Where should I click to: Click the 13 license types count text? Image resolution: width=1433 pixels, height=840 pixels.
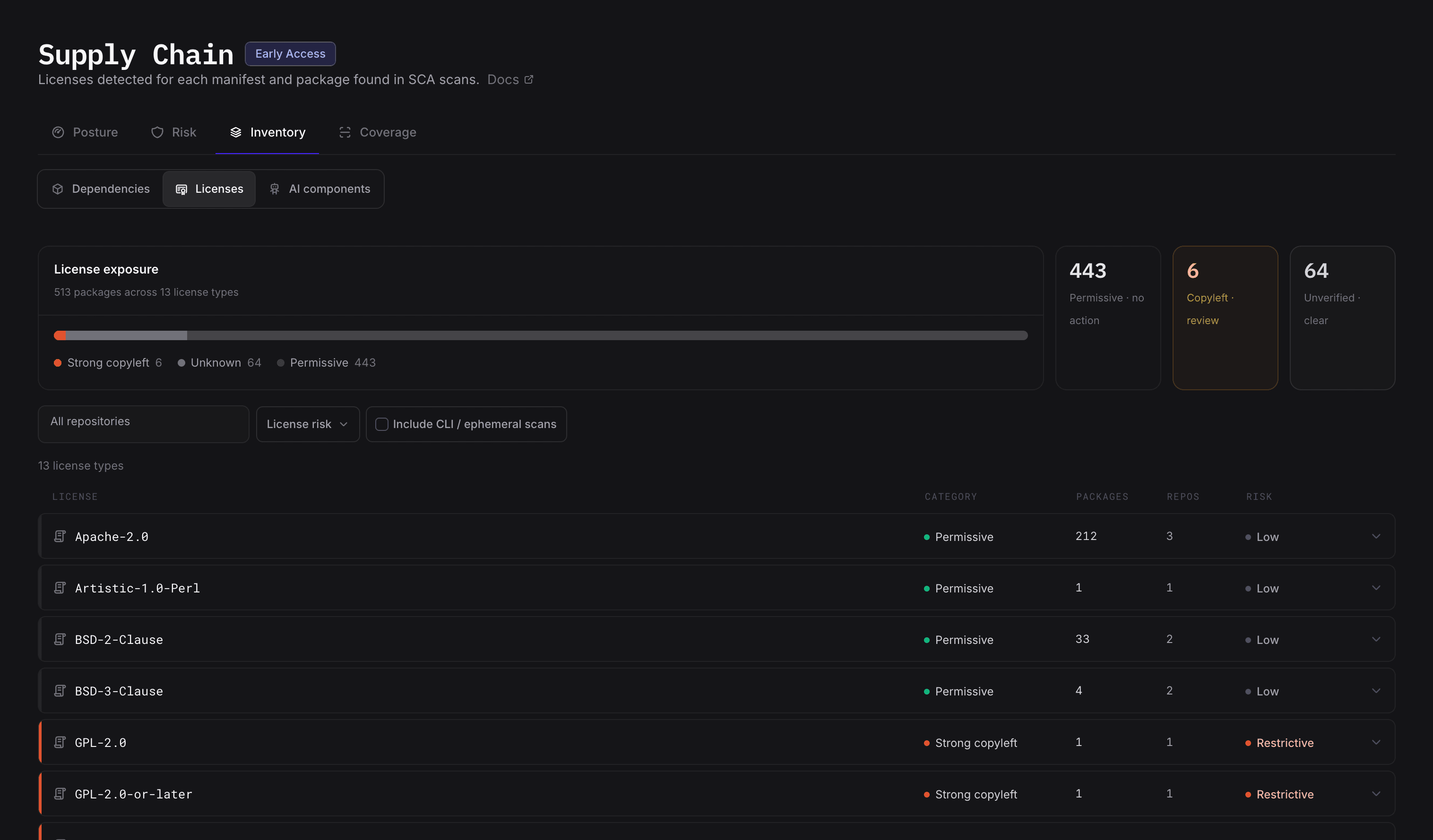[x=81, y=465]
